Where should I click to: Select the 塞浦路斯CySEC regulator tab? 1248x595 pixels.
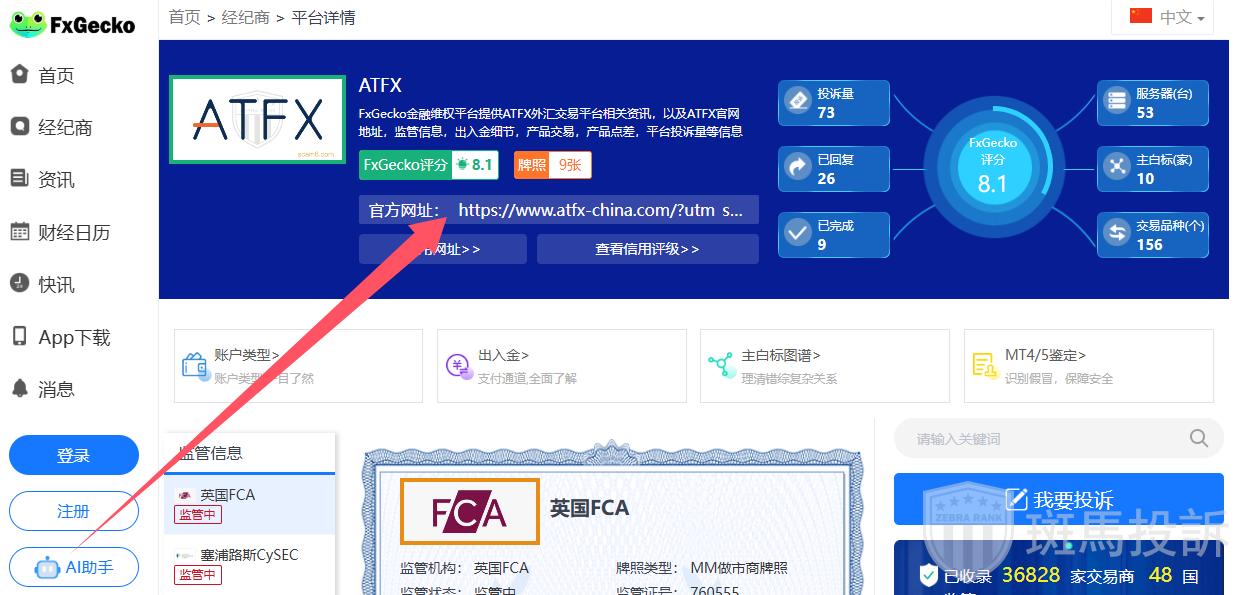(249, 564)
